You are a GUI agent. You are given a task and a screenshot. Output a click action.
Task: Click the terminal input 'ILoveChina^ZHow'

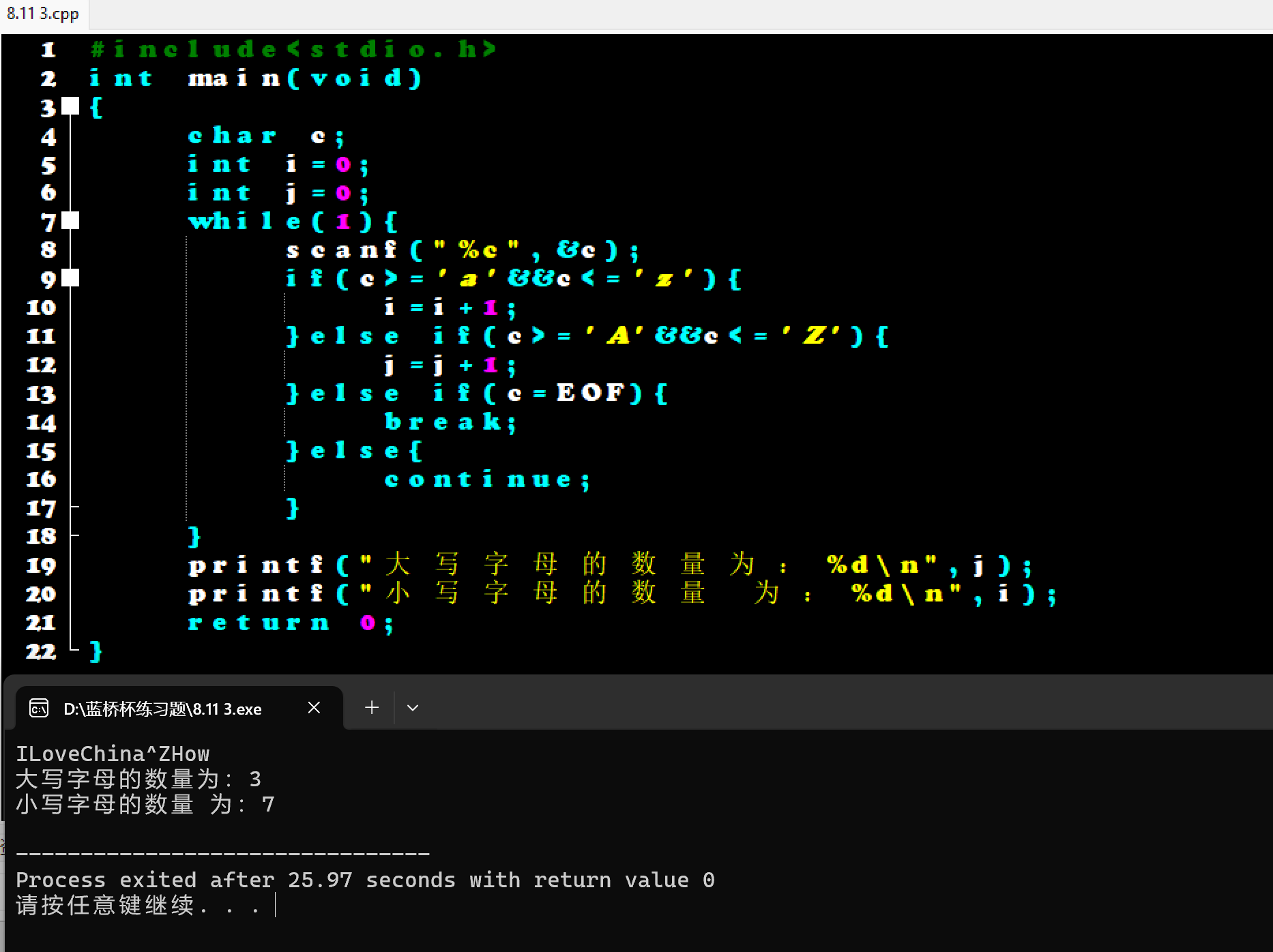(113, 754)
